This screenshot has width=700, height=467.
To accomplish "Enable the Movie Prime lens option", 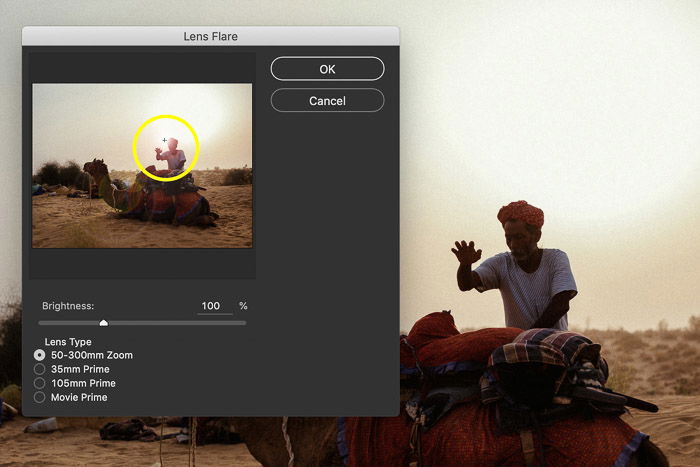I will [40, 397].
